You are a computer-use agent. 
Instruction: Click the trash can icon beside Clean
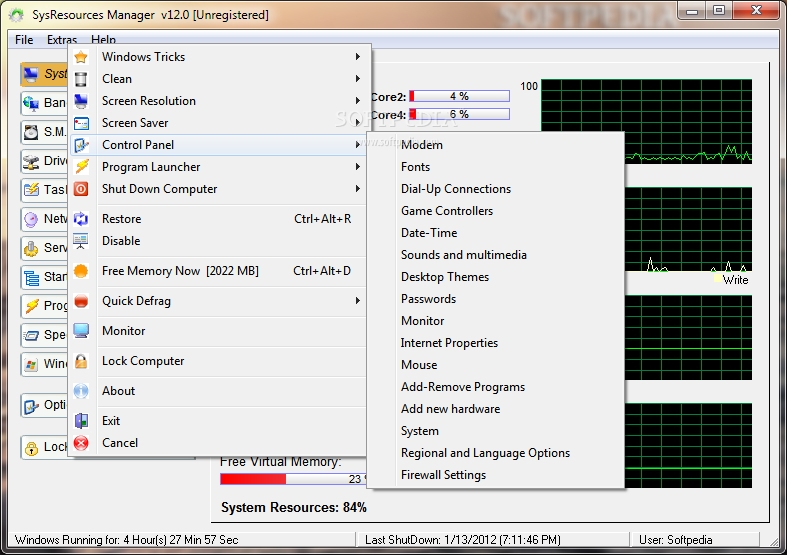tap(81, 79)
